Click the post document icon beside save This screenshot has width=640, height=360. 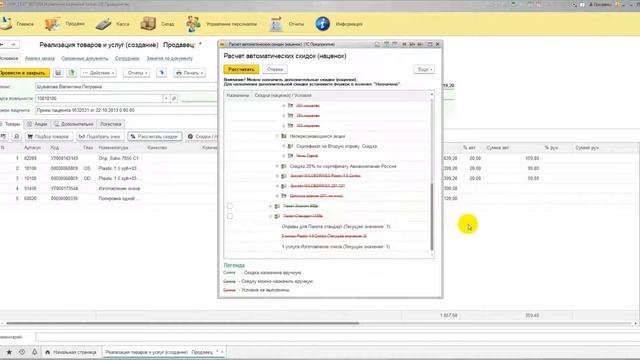[72, 73]
